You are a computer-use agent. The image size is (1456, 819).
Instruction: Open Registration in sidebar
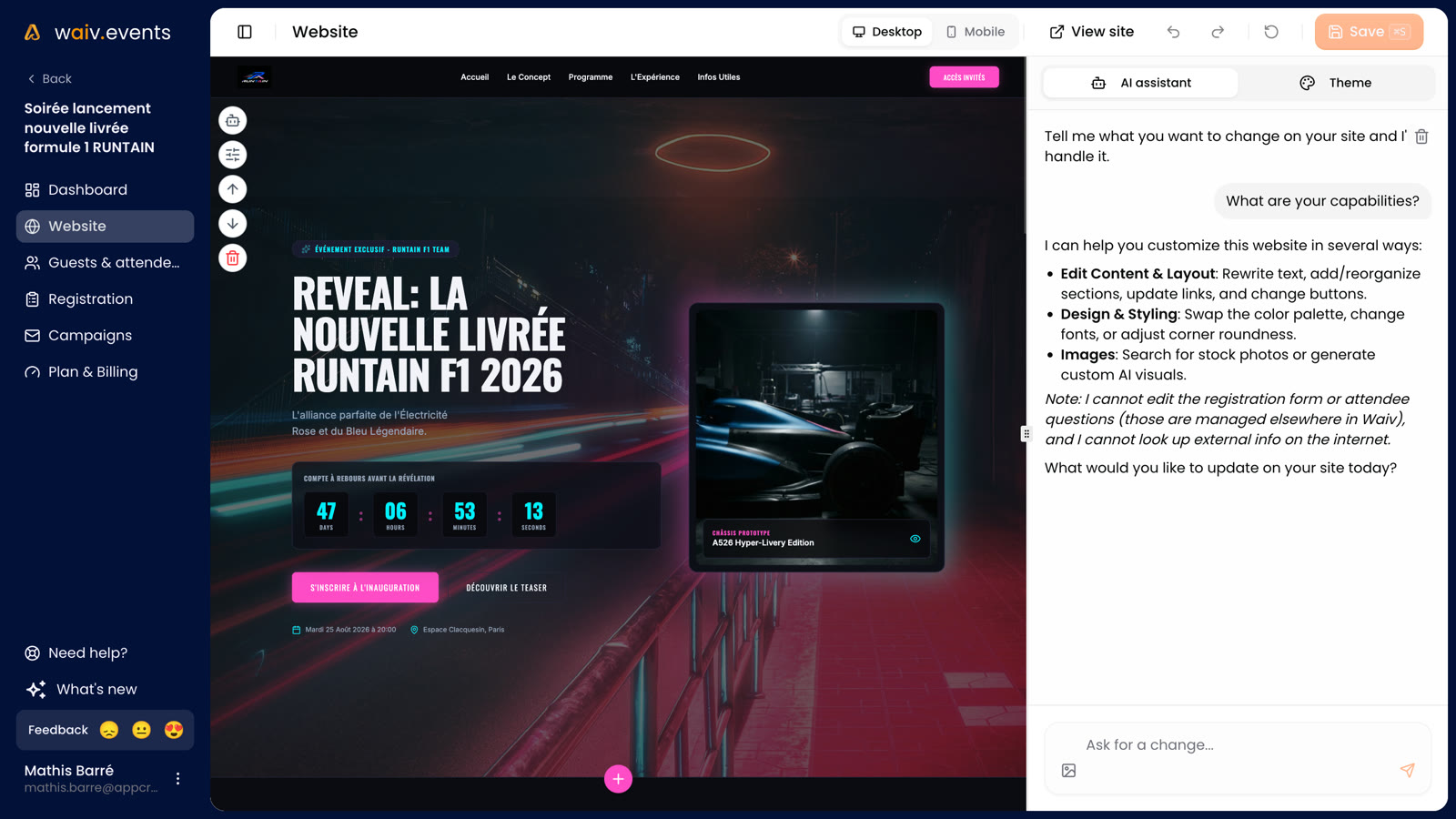105,299
